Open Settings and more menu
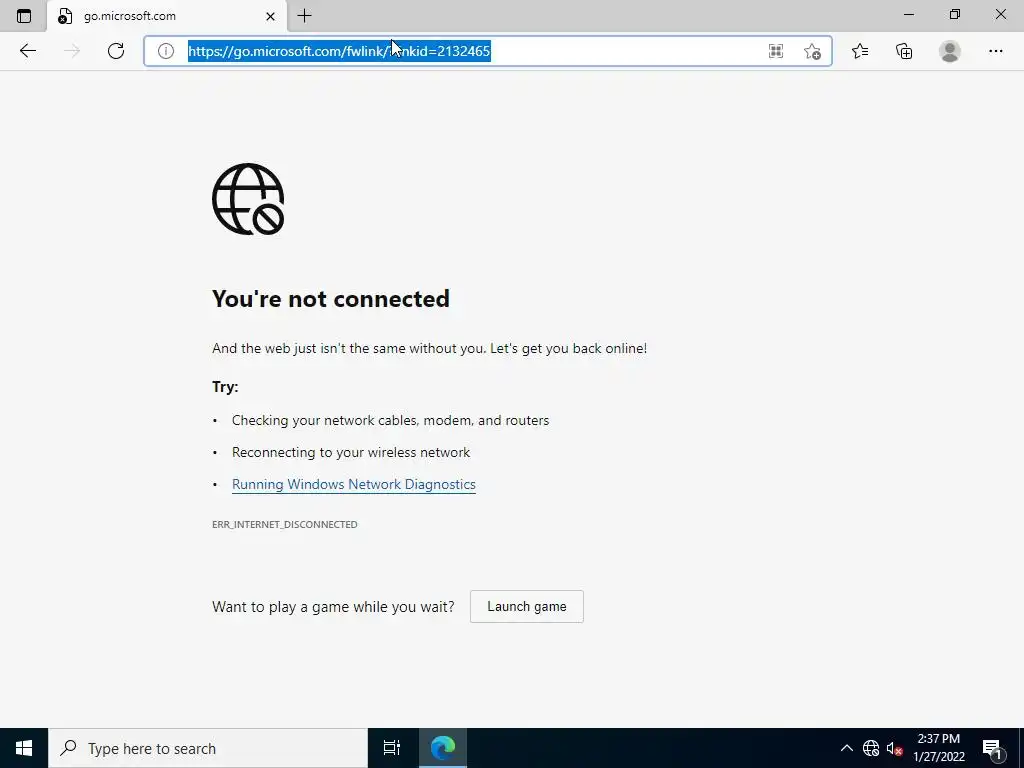Image resolution: width=1024 pixels, height=768 pixels. 995,51
